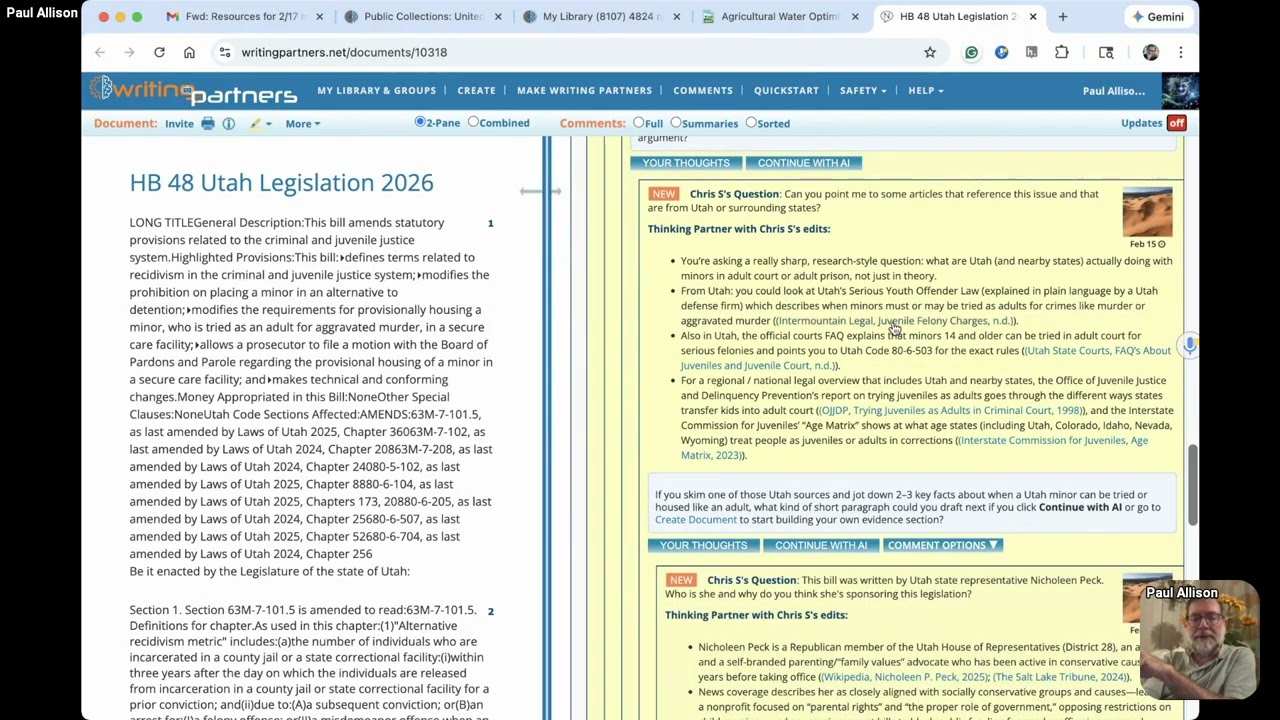Click the top Continue With AI button

pos(804,162)
